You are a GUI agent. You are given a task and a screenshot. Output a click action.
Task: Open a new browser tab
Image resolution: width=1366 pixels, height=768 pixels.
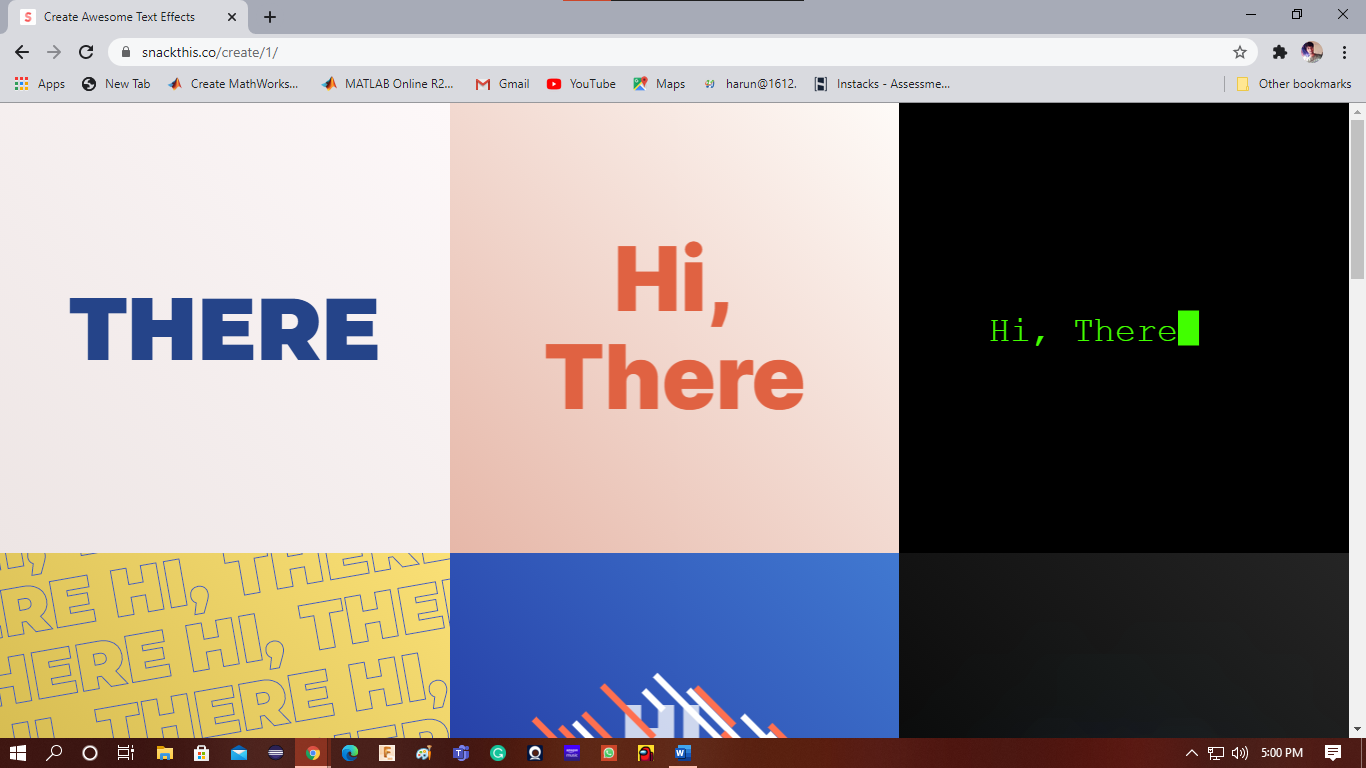tap(269, 16)
